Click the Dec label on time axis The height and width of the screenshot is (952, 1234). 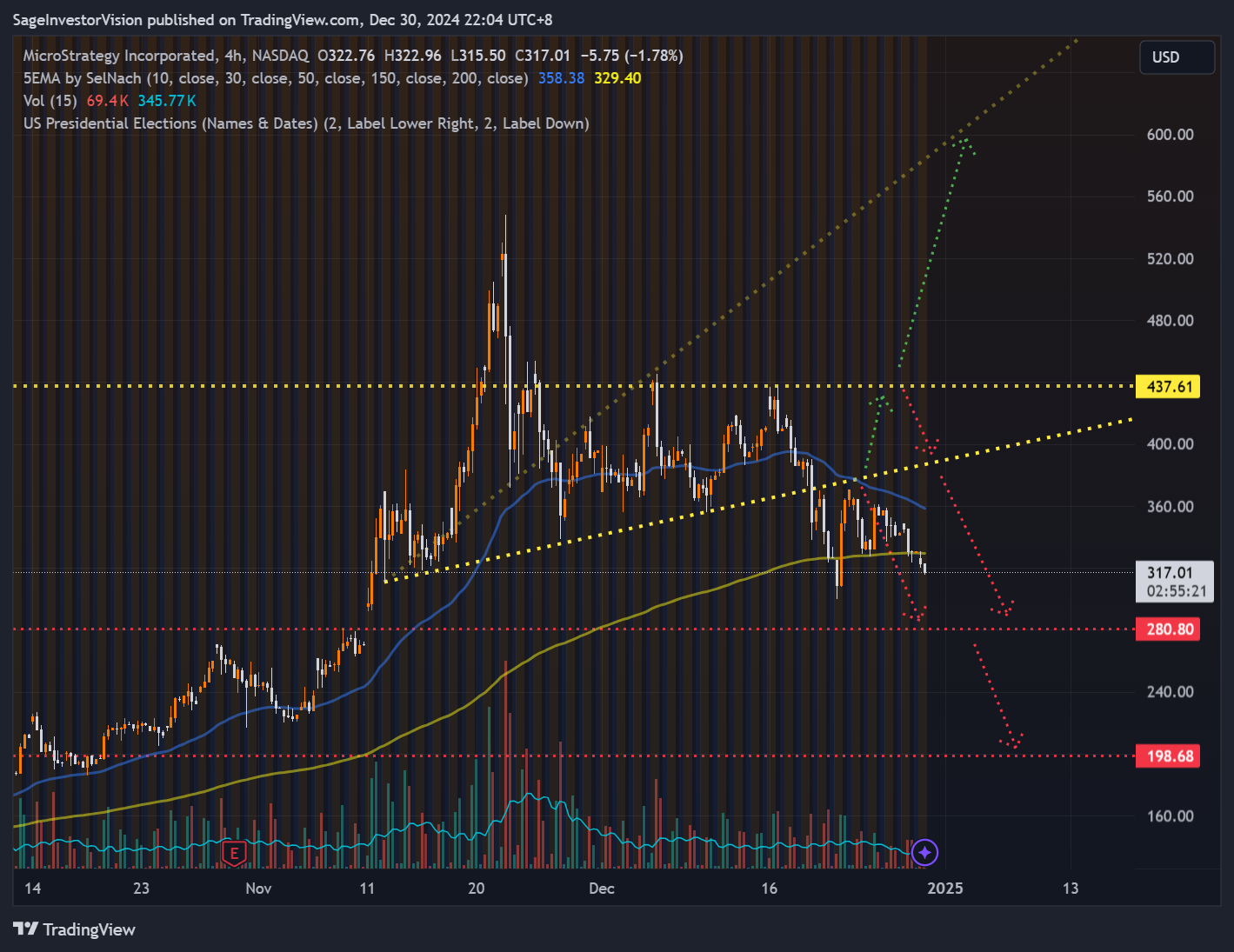(x=601, y=888)
